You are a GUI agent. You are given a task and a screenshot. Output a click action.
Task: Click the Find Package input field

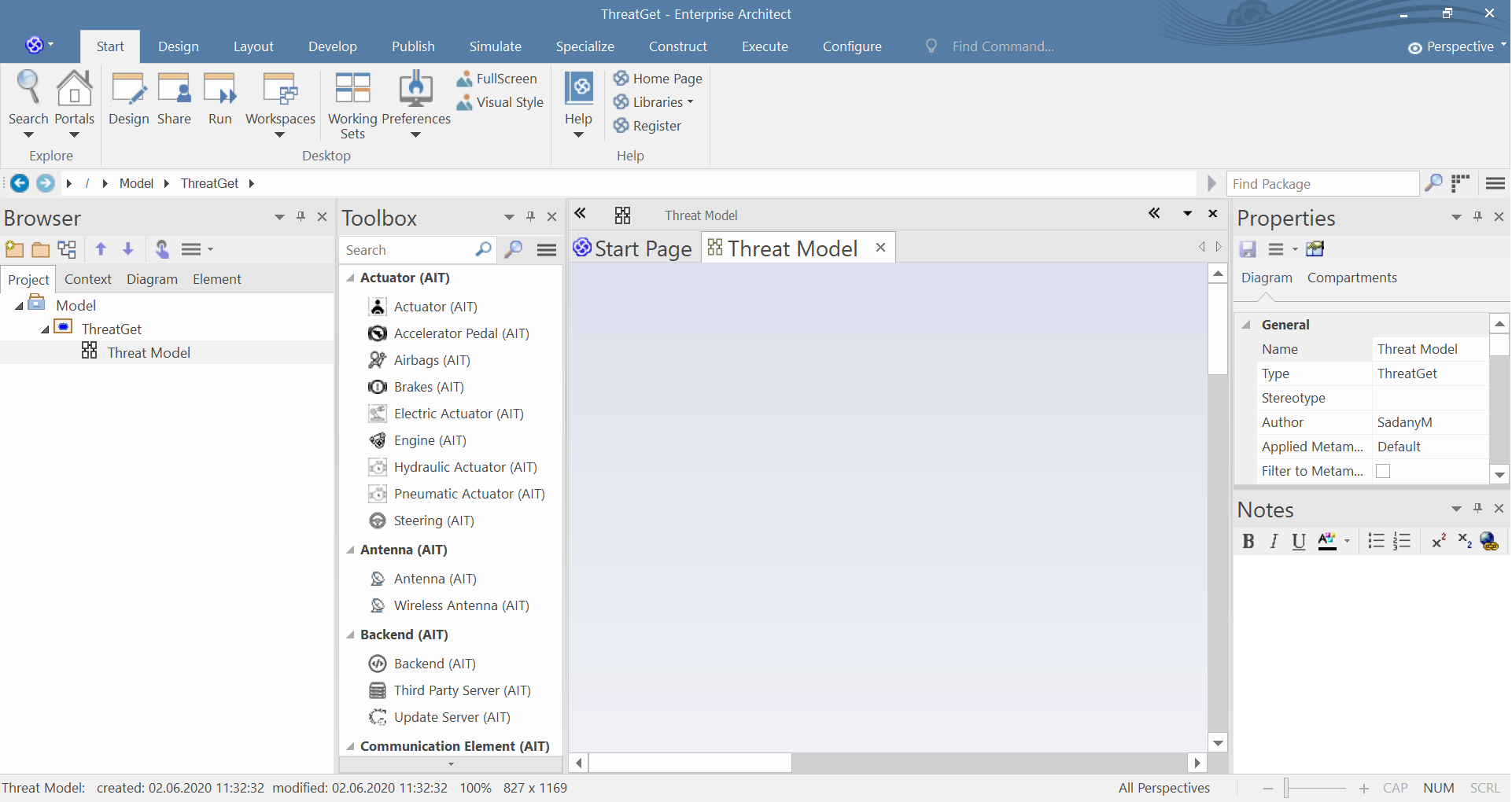click(x=1322, y=184)
